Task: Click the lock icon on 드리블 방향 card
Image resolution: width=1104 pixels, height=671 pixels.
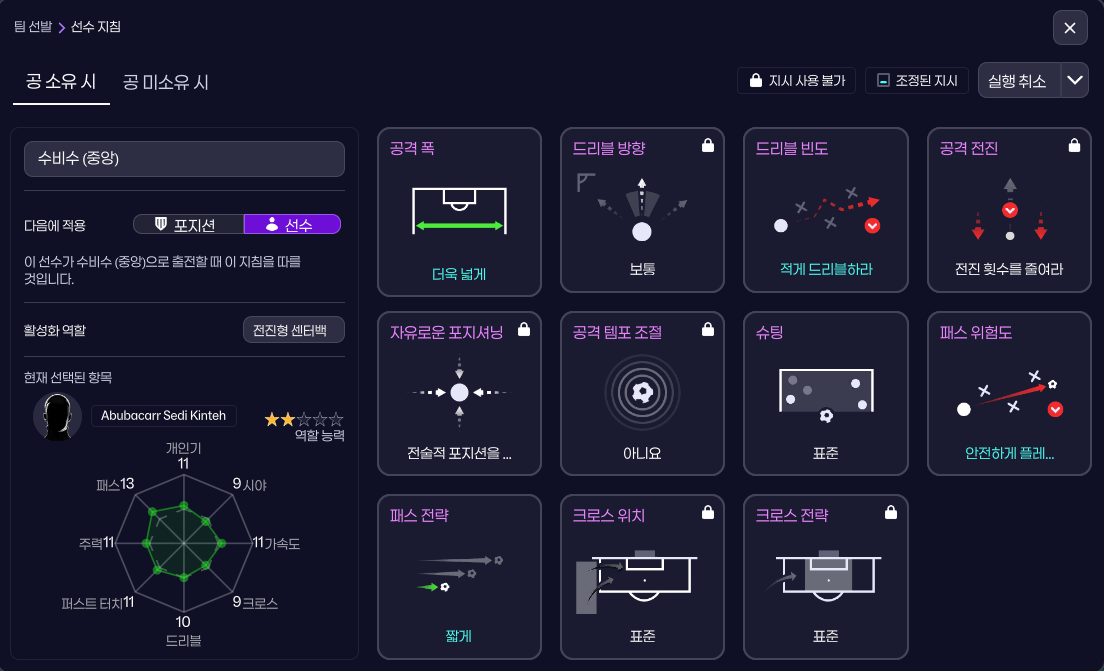Action: pyautogui.click(x=708, y=145)
